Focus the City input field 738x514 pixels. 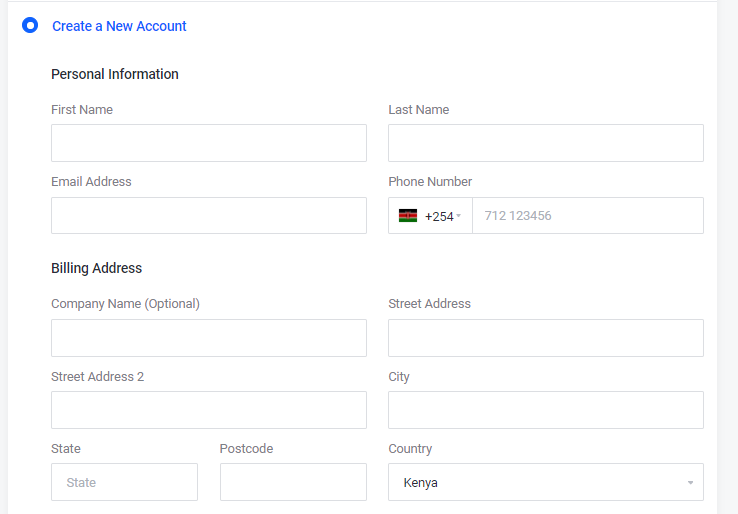pyautogui.click(x=545, y=410)
